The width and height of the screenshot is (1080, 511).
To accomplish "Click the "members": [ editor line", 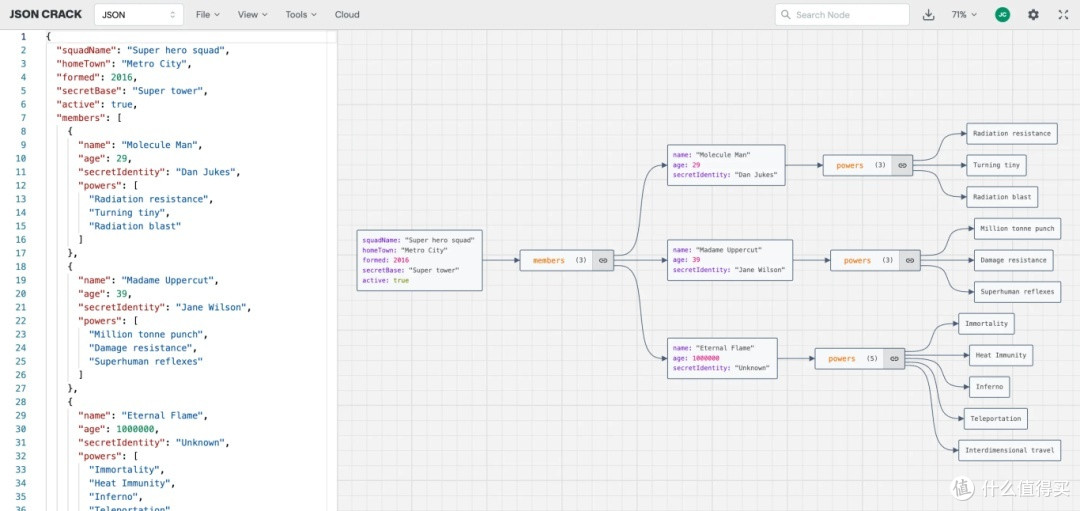I will 89,118.
